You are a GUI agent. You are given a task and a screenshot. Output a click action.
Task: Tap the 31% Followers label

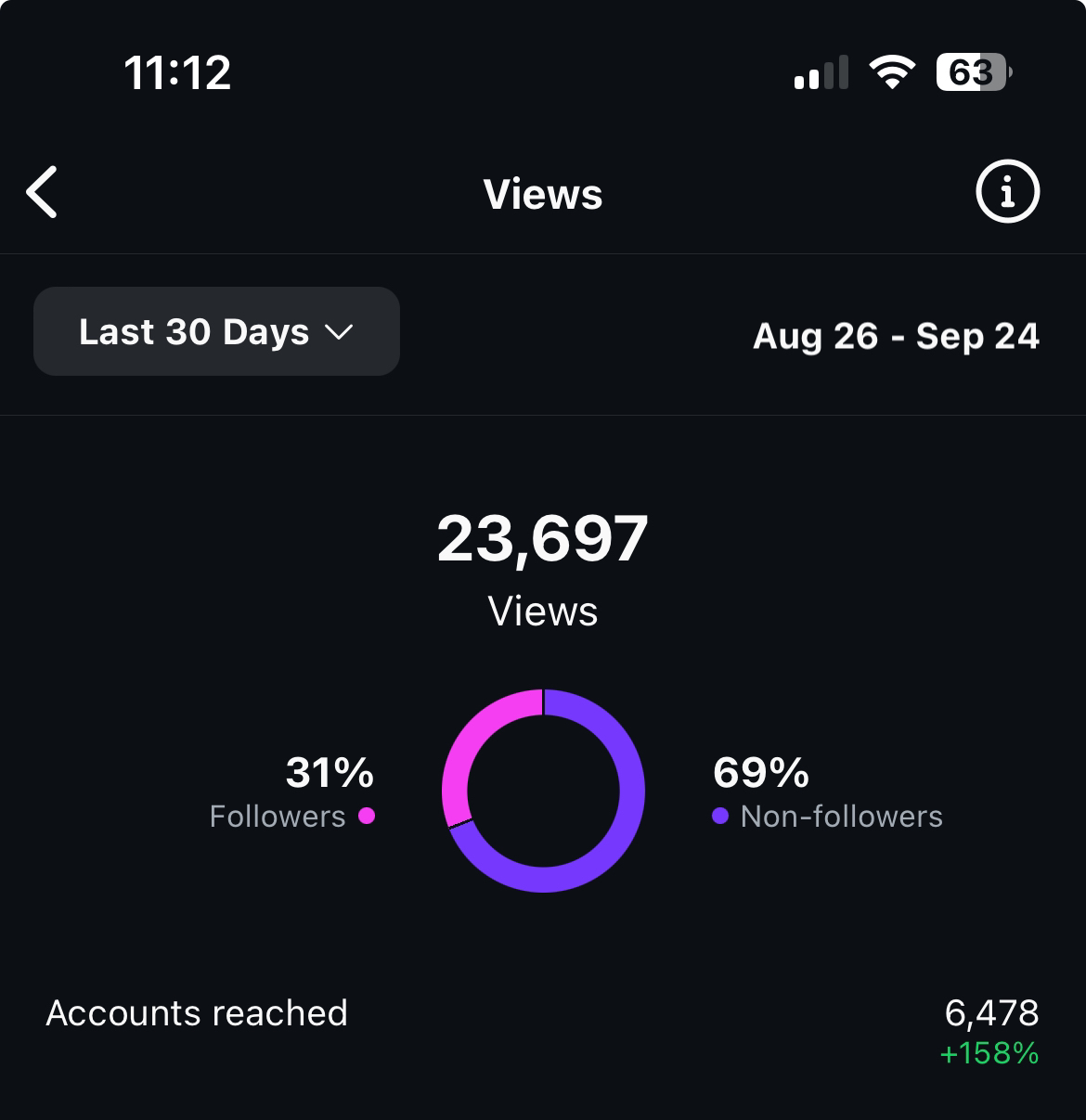tap(330, 773)
